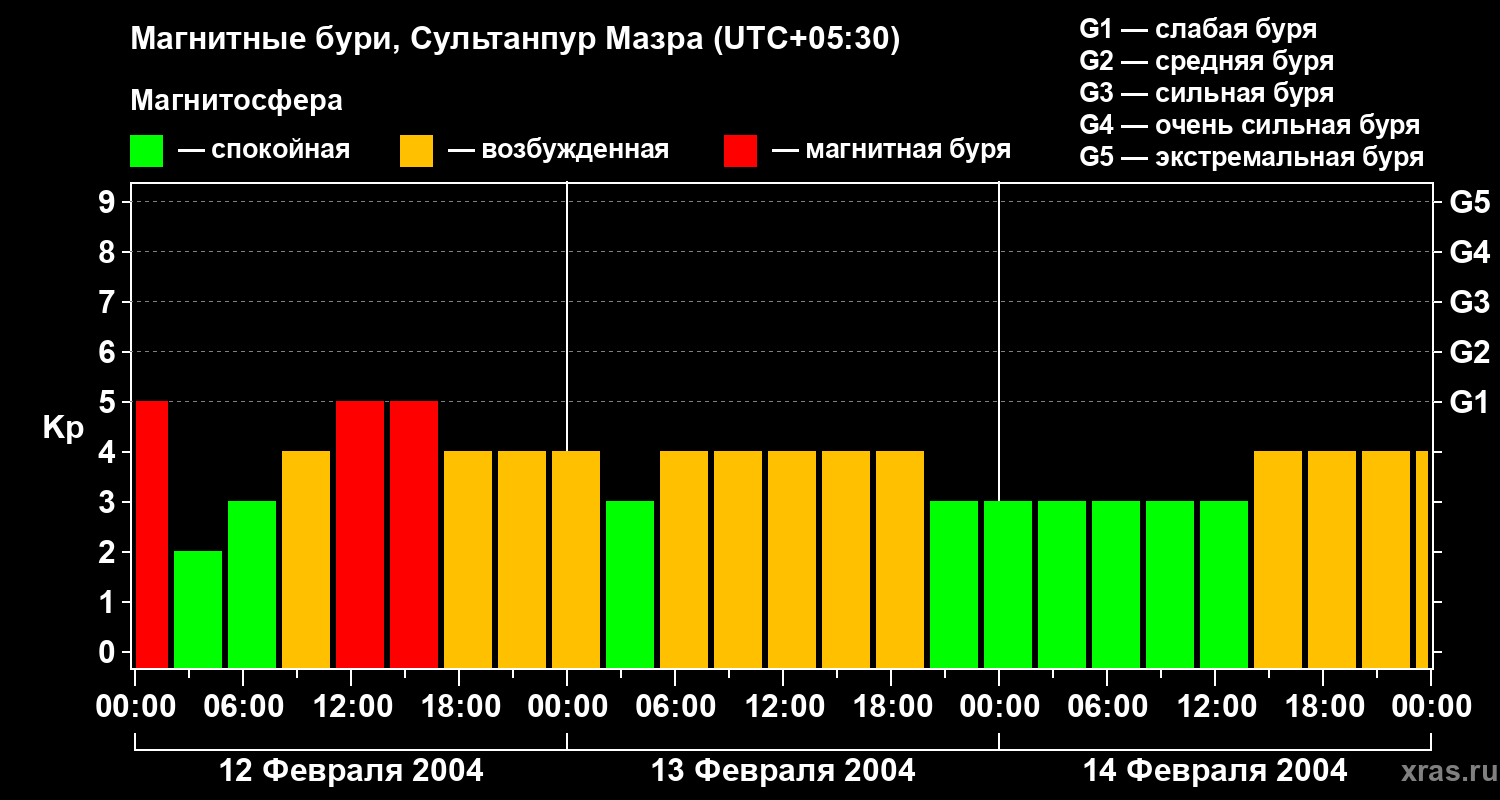Click the chart title "Магнитные бури, Сультанпур Мазра (UTC+05:30)"
This screenshot has width=1500, height=800.
[x=516, y=40]
